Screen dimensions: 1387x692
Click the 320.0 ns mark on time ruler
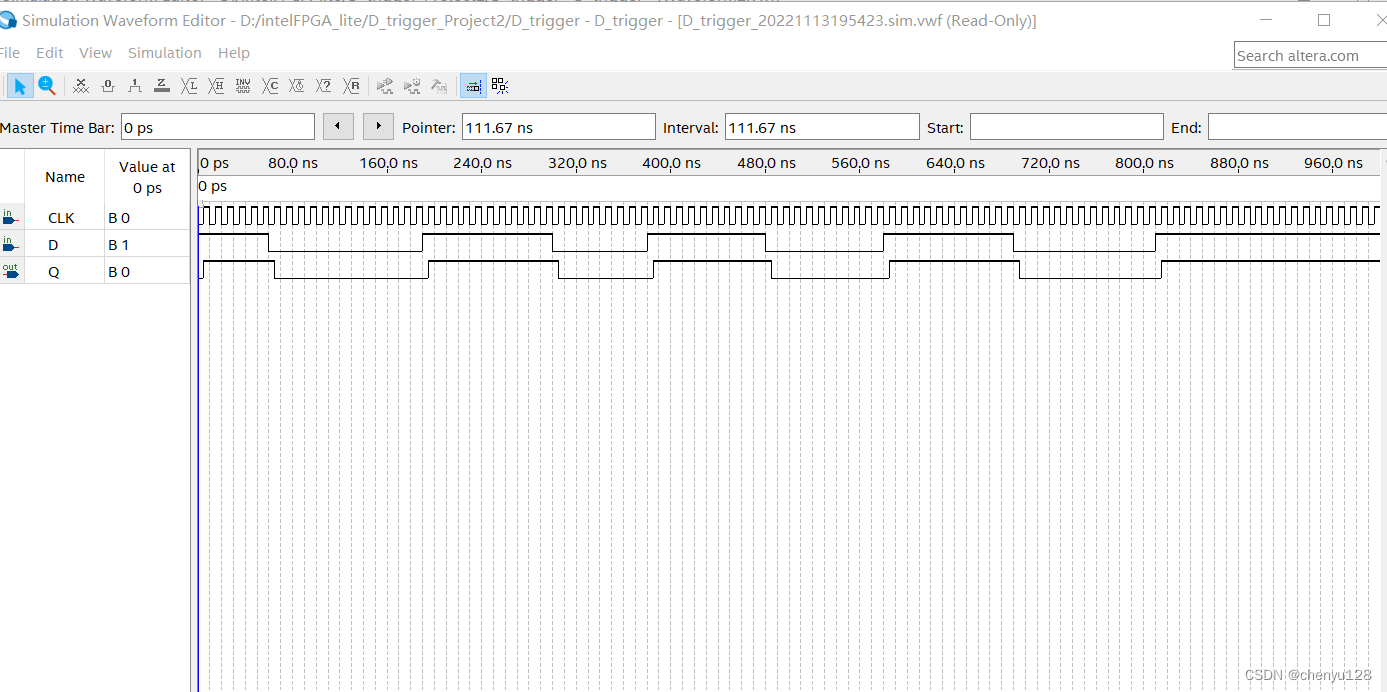tap(577, 163)
